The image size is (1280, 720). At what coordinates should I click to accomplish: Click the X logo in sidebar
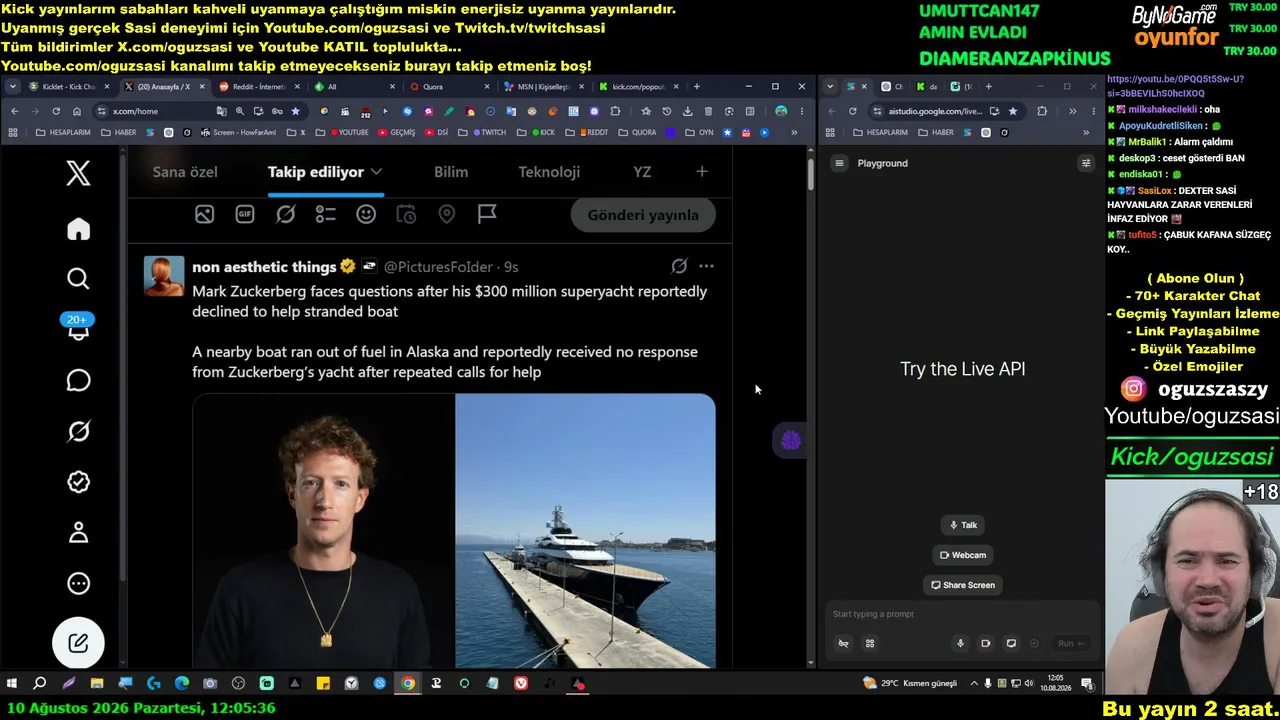coord(78,173)
